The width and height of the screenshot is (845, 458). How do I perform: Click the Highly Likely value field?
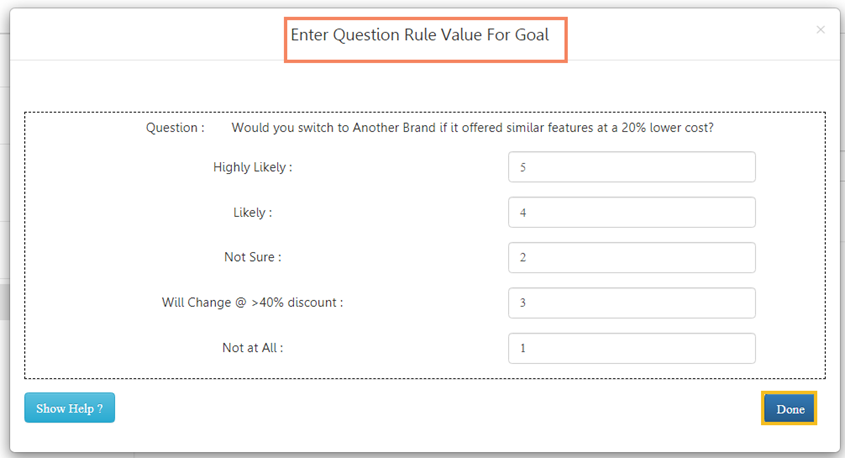click(631, 167)
